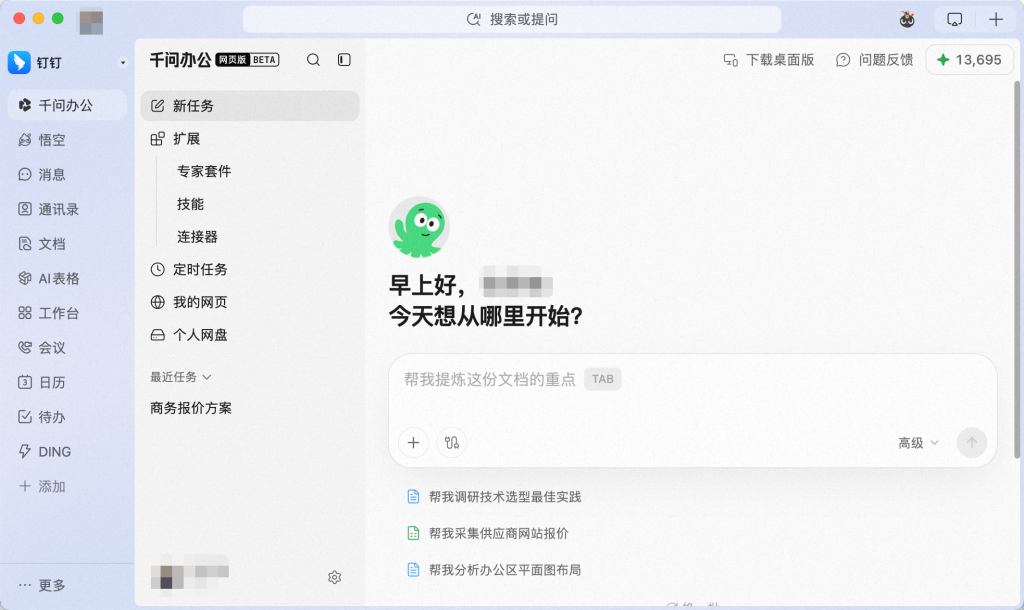Collapse the panel with the sidebar toggle icon
The width and height of the screenshot is (1024, 610).
click(x=344, y=60)
